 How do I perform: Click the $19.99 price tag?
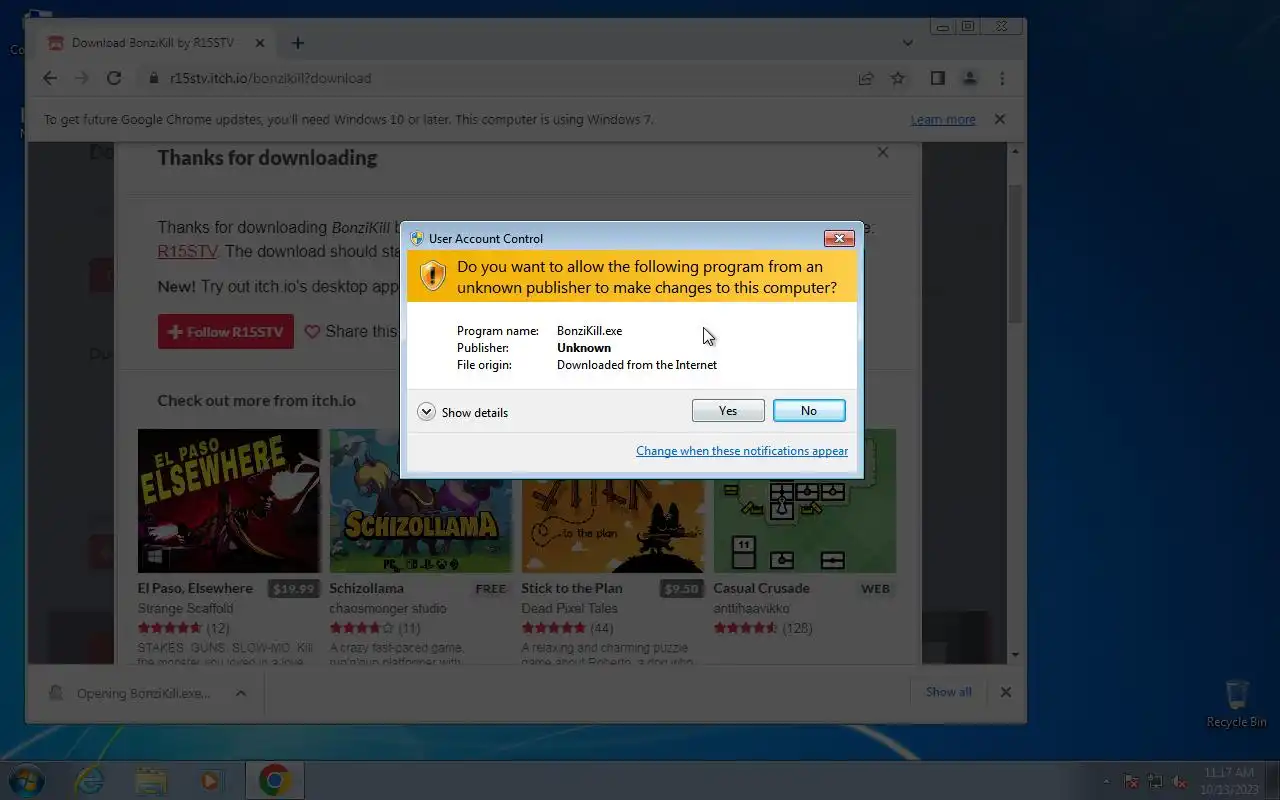coord(293,589)
